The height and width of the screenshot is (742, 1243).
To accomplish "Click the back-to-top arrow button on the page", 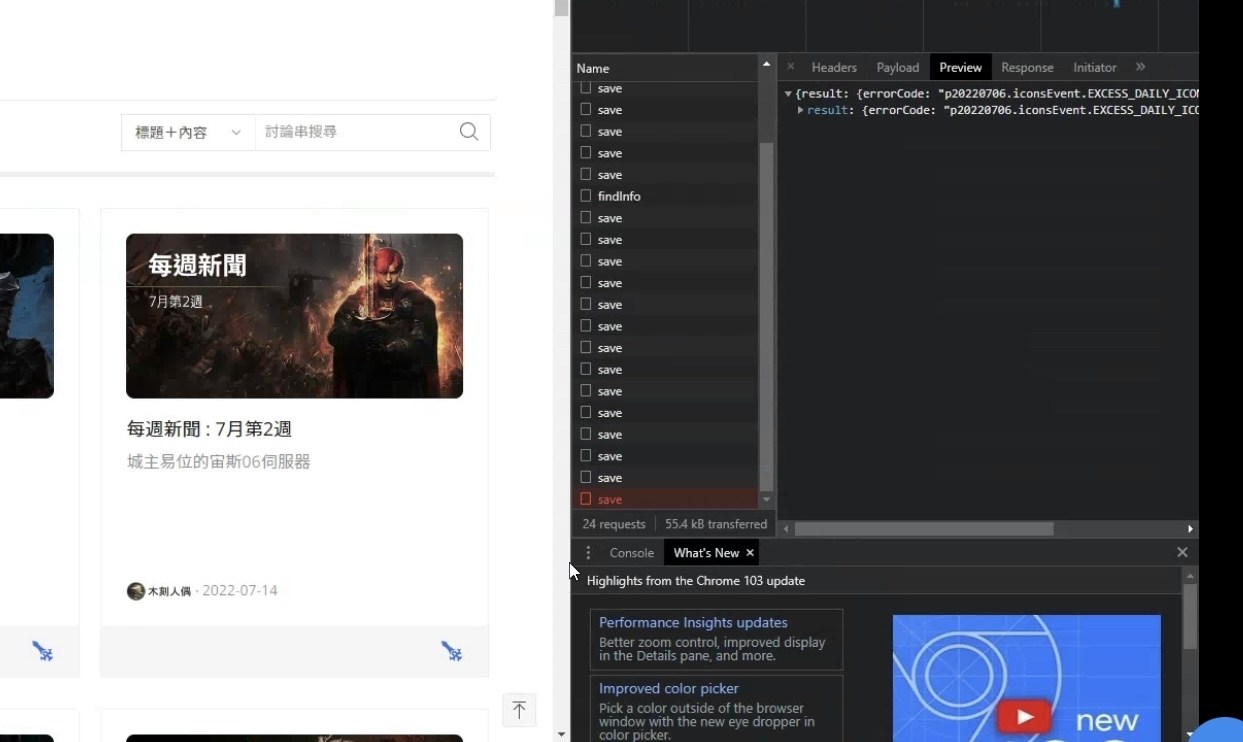I will point(519,710).
